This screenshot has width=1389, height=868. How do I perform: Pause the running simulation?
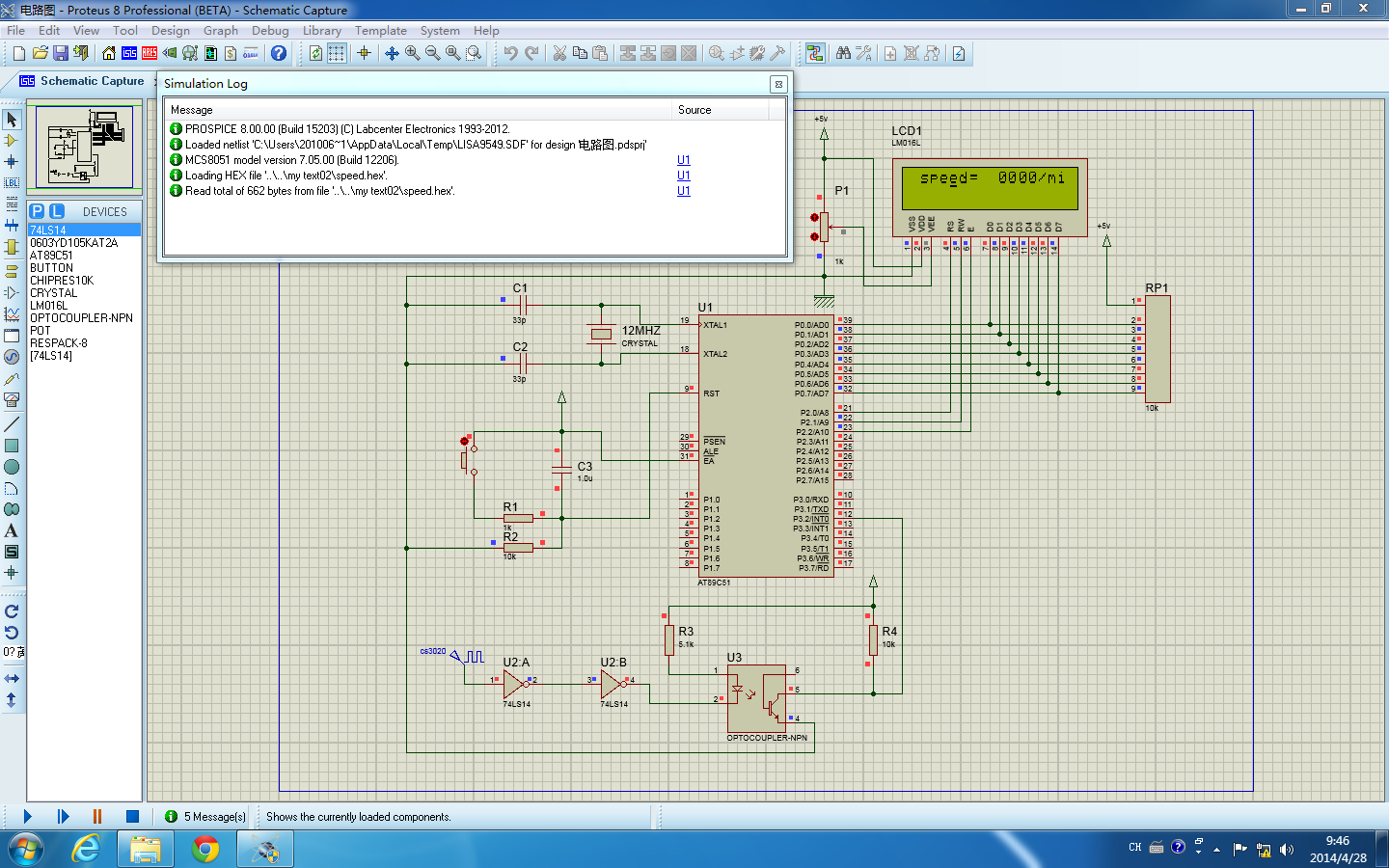click(x=97, y=816)
